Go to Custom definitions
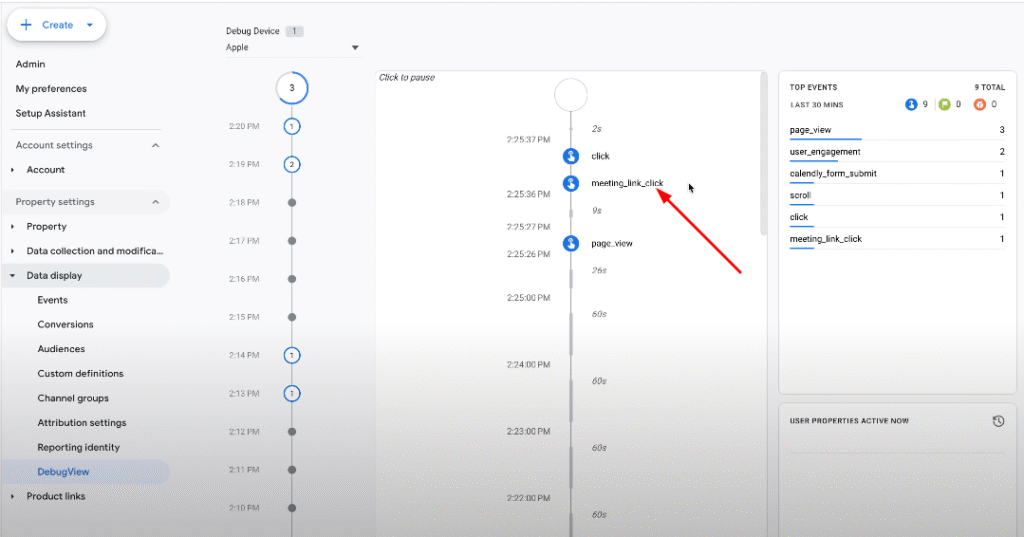This screenshot has height=537, width=1024. (80, 374)
